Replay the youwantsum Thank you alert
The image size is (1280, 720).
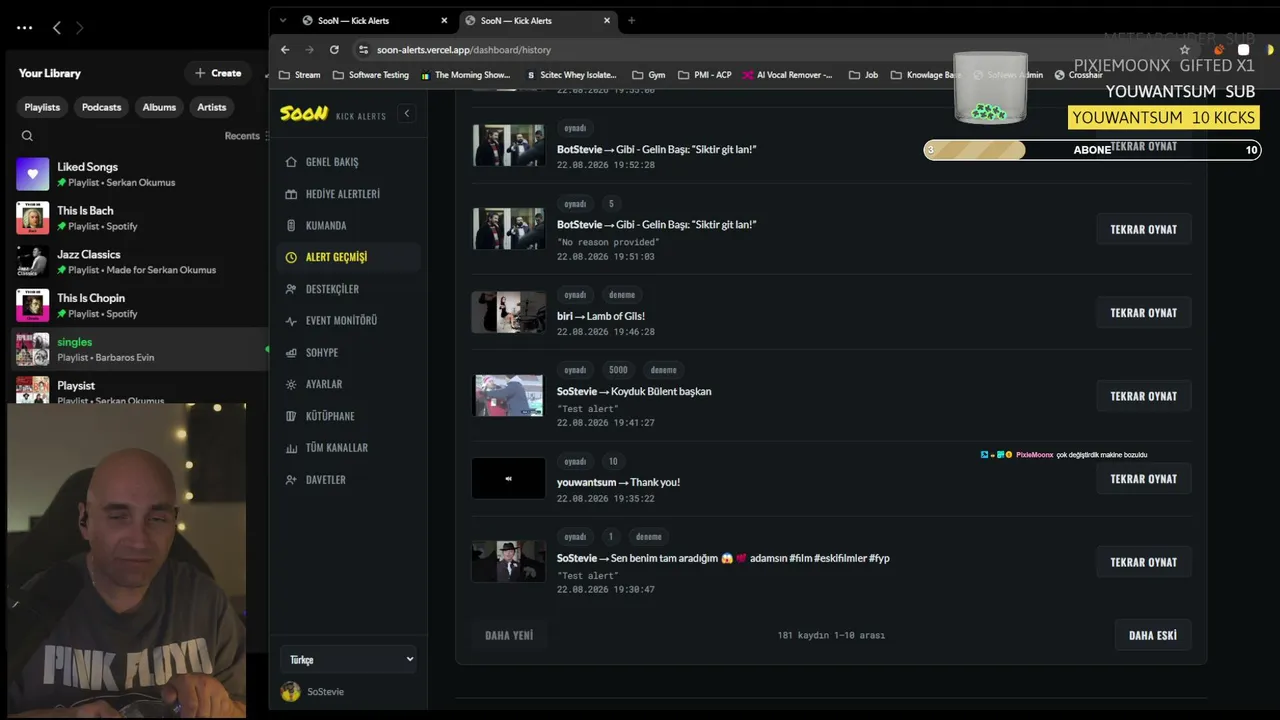coord(1143,479)
